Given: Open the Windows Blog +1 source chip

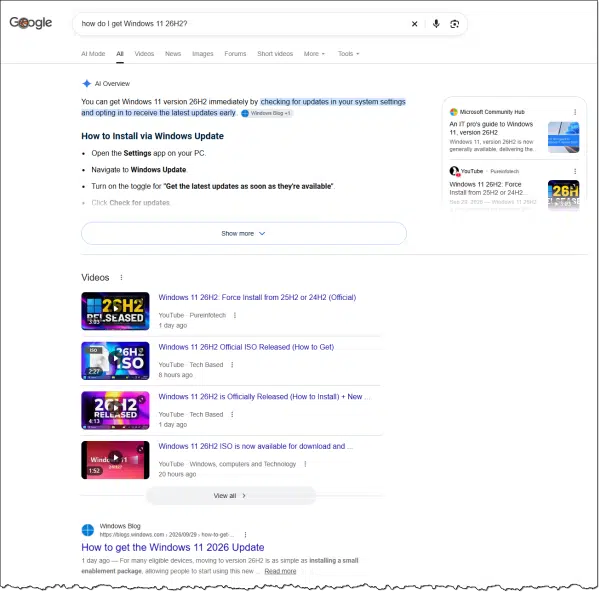Looking at the screenshot, I should coord(267,113).
